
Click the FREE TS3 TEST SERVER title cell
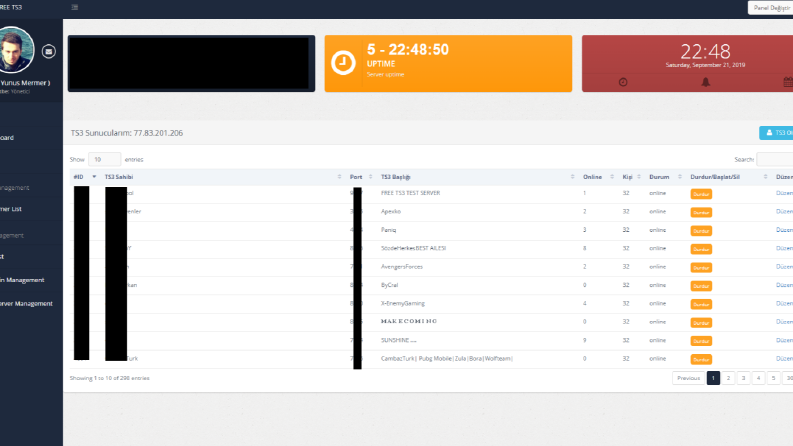coord(410,193)
